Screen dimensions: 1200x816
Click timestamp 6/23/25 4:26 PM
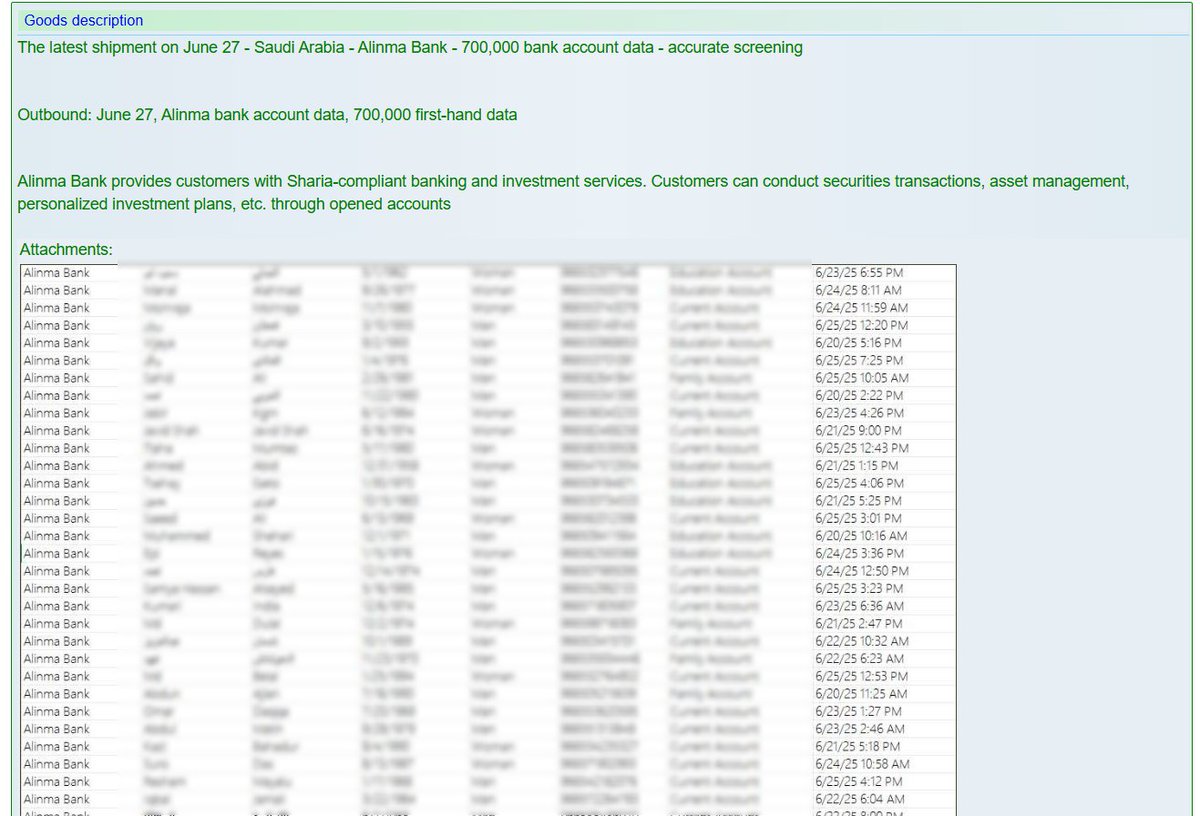pos(859,413)
